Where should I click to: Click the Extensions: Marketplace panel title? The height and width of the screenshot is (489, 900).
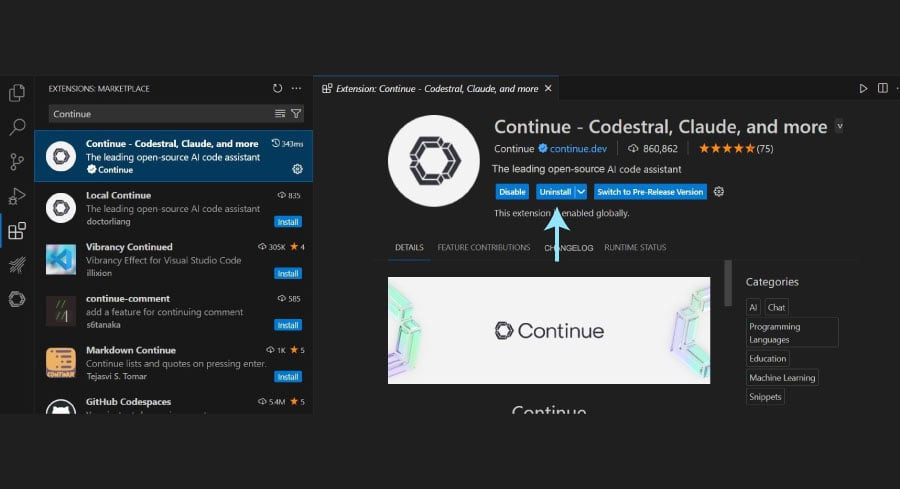coord(99,88)
